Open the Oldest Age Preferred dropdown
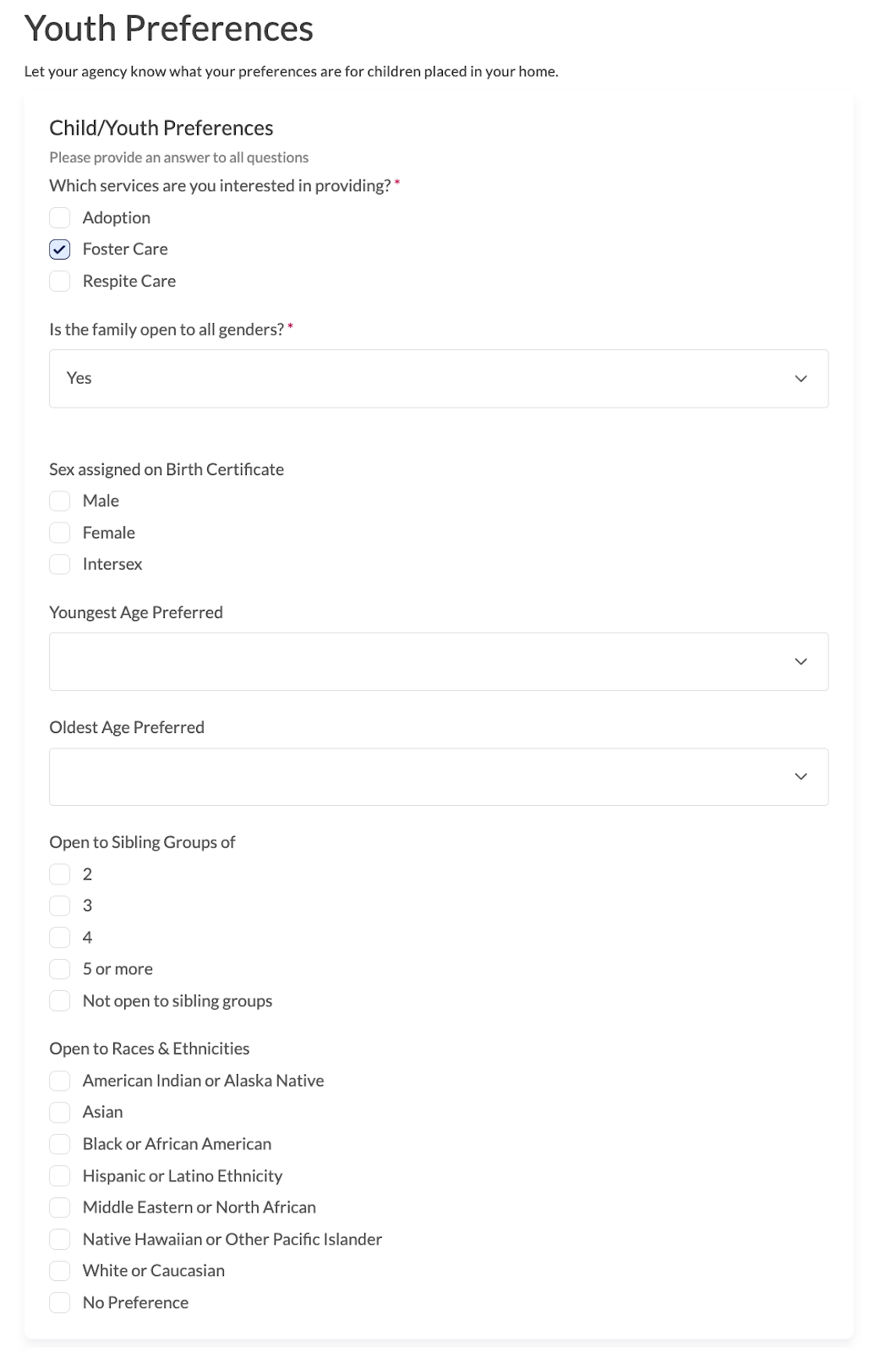 click(x=438, y=777)
